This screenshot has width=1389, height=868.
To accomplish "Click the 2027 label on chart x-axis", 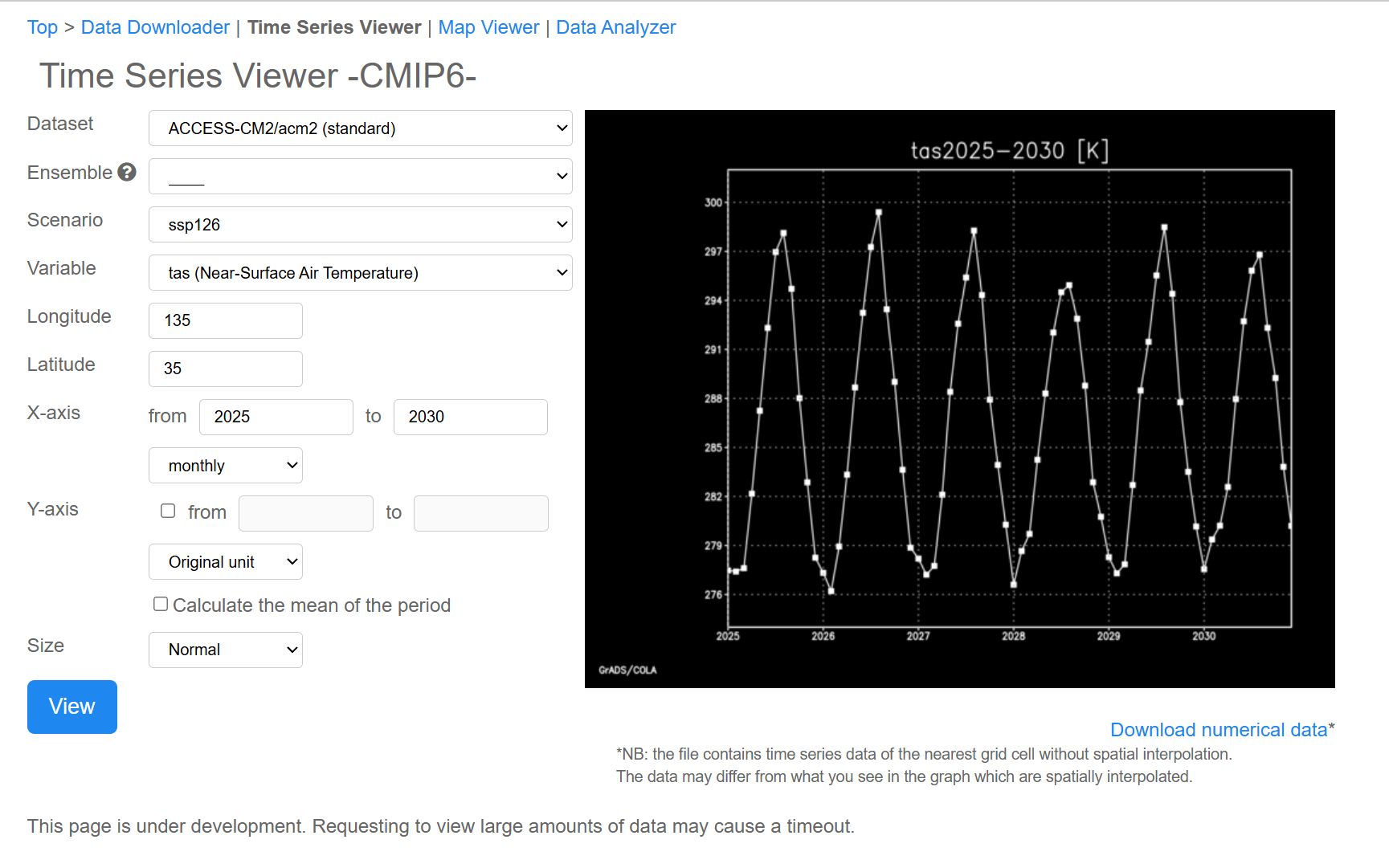I will (x=918, y=636).
